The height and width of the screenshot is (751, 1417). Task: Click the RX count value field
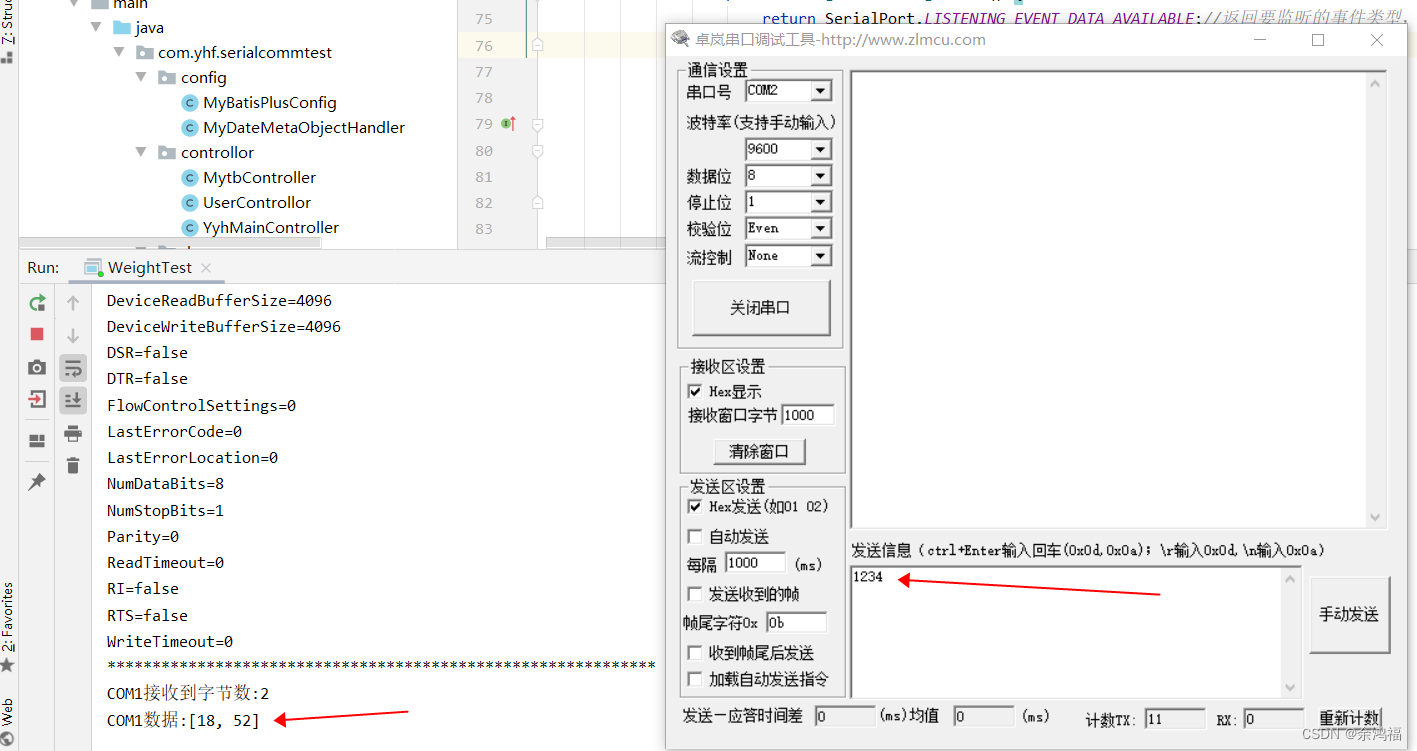point(1273,718)
